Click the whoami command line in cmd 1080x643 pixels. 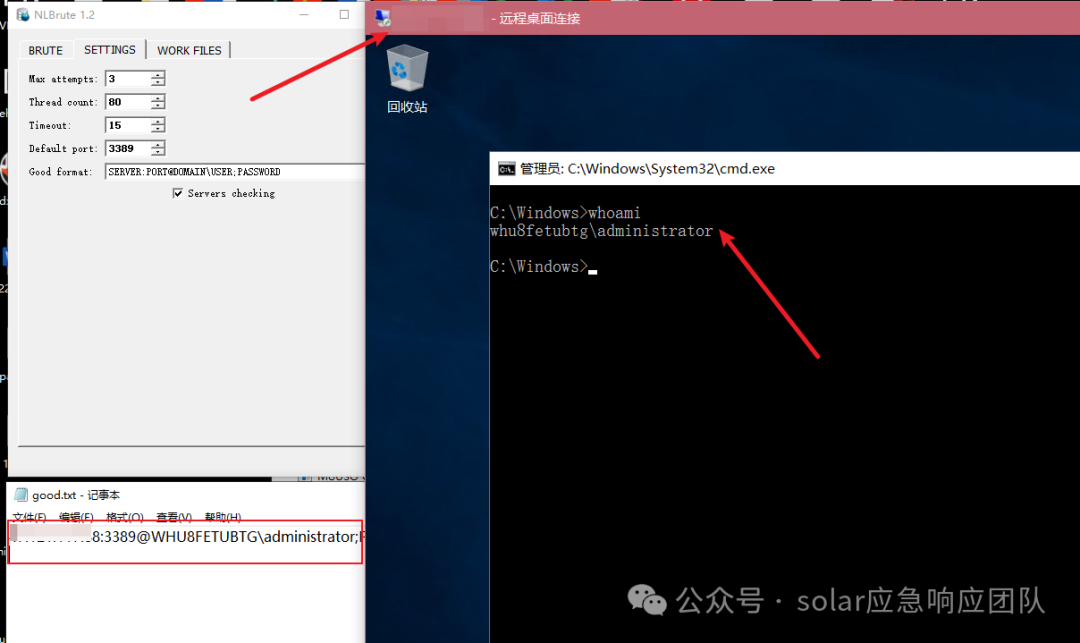coord(565,213)
